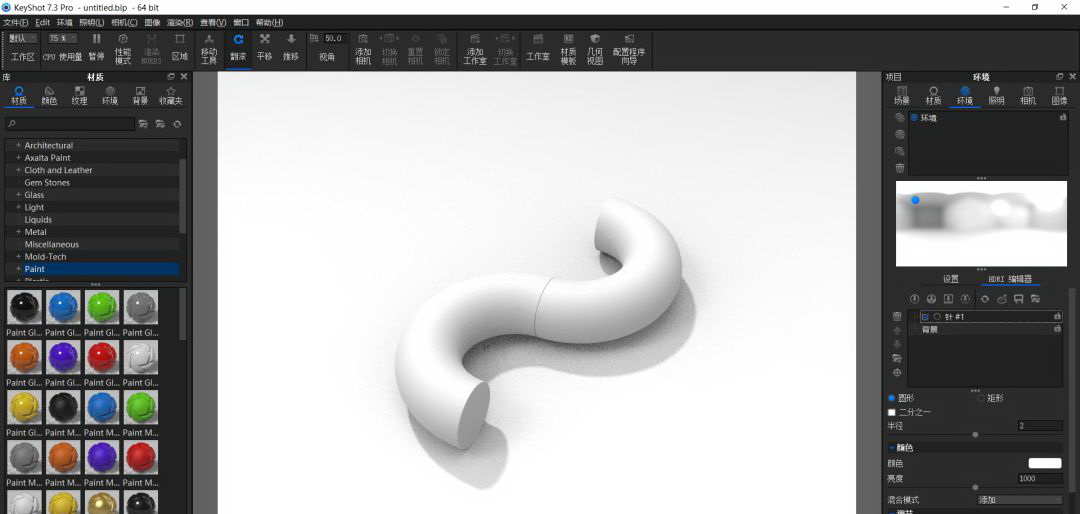Open the 混合模式 blend mode dropdown
Screen dimensions: 1080x514
1019,500
